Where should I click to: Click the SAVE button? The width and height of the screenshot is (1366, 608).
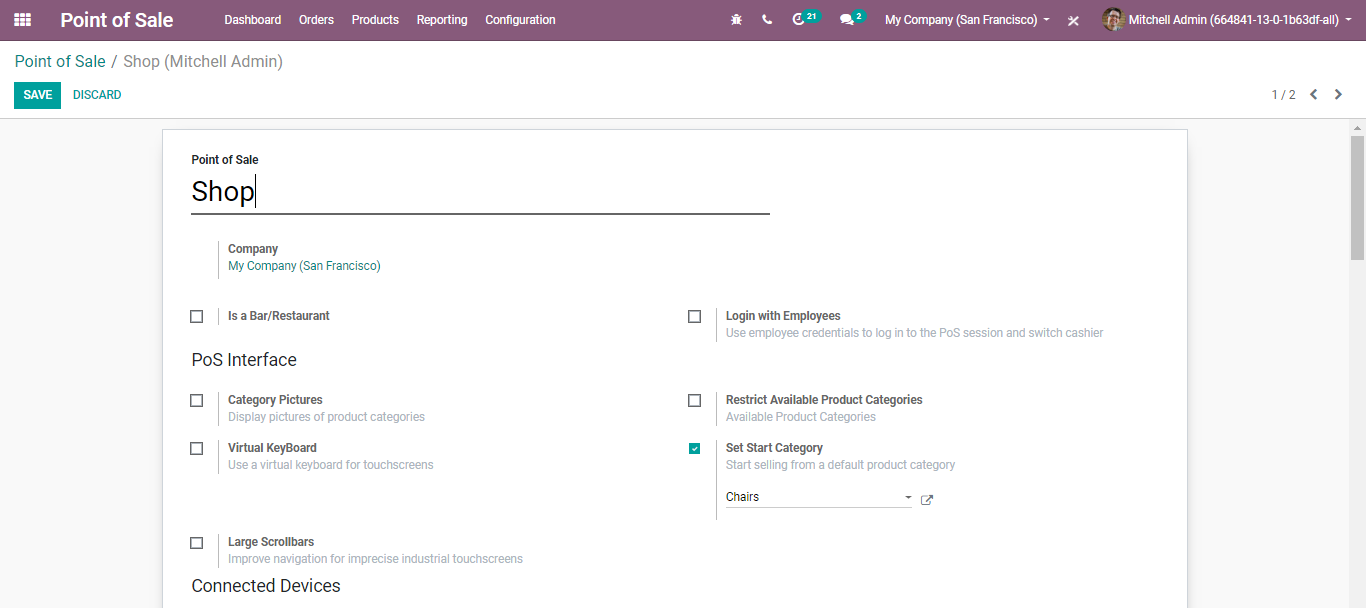pos(38,95)
